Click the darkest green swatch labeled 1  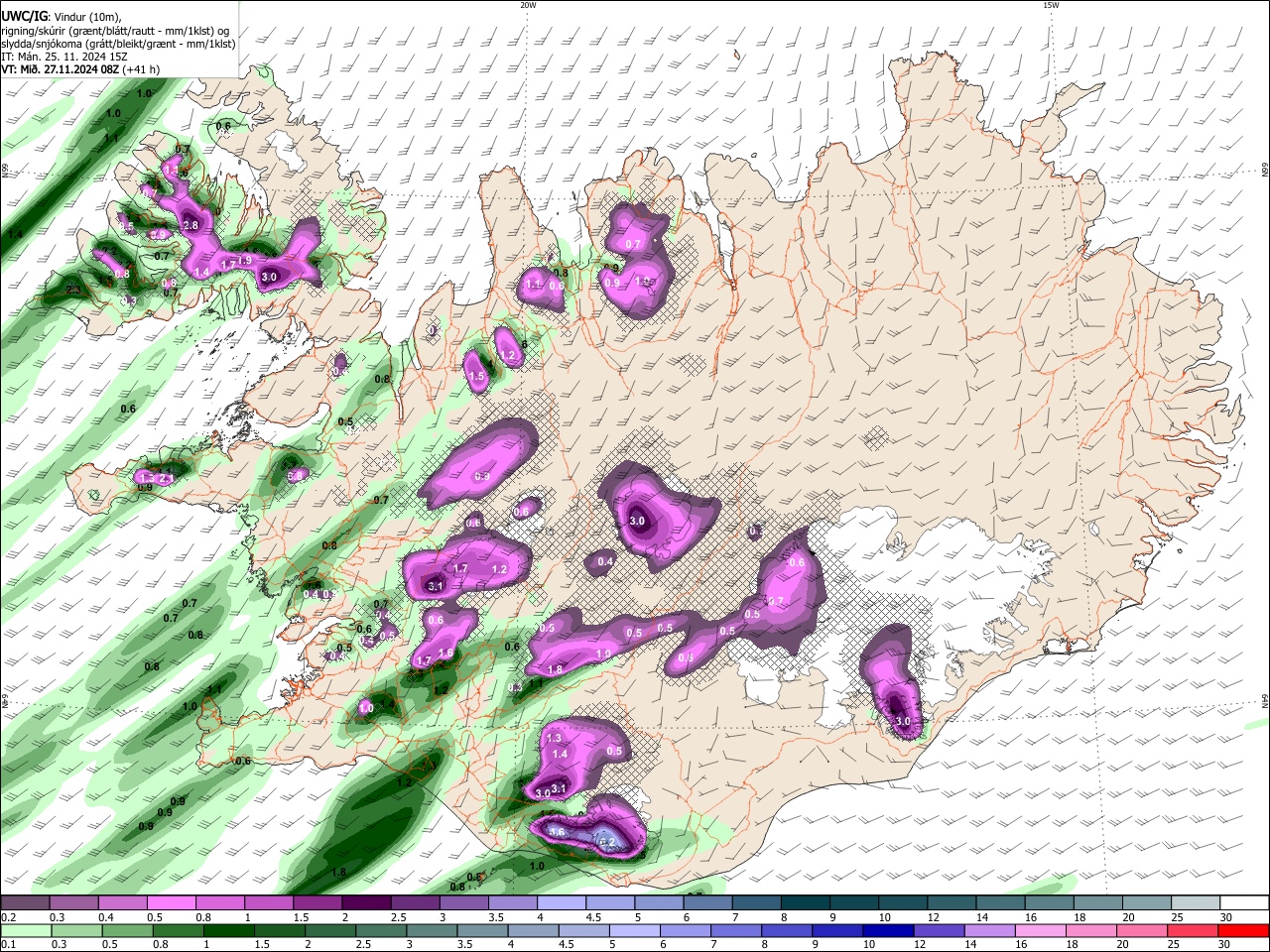click(228, 930)
